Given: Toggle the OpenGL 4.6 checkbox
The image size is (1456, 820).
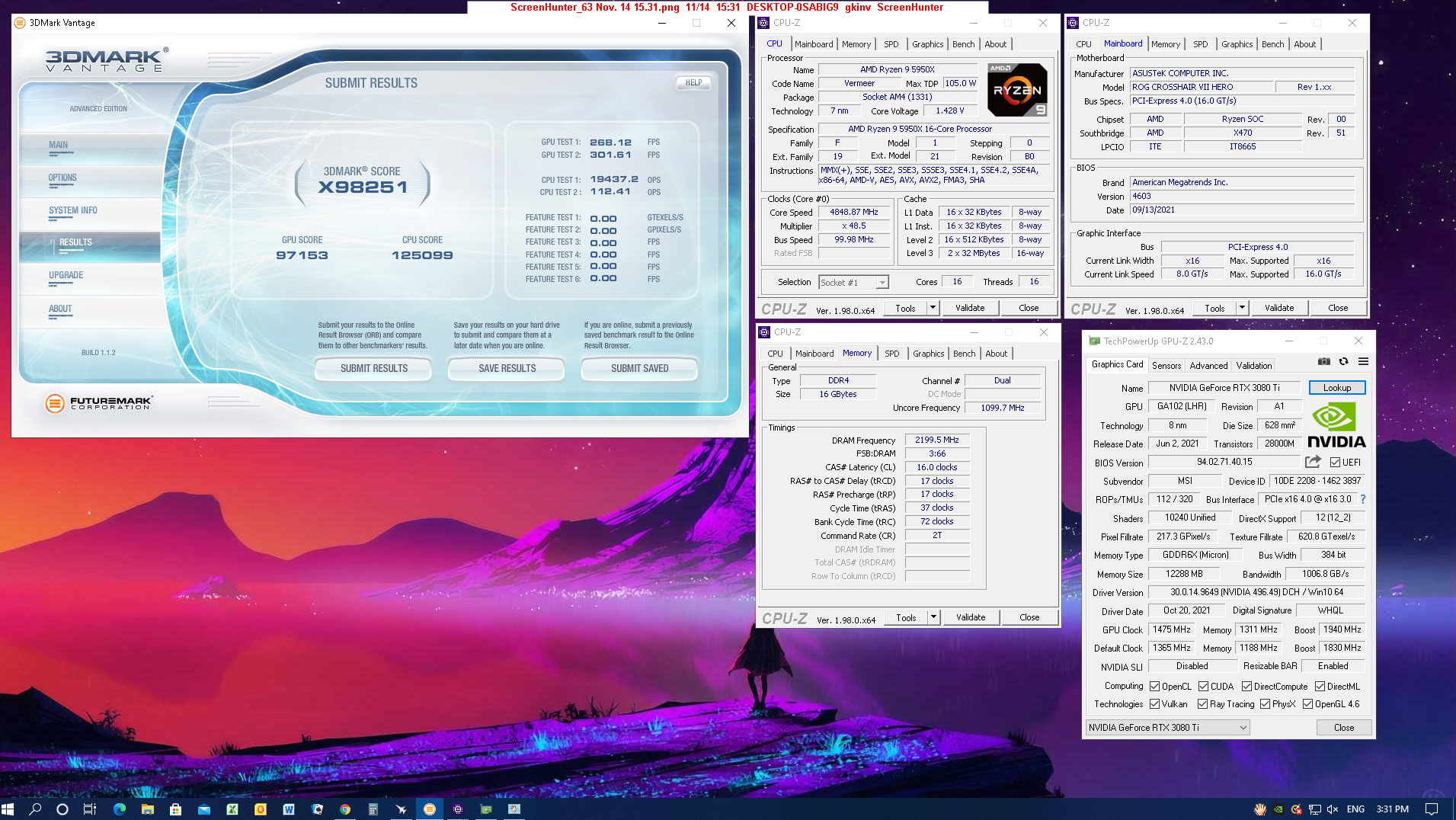Looking at the screenshot, I should 1307,704.
